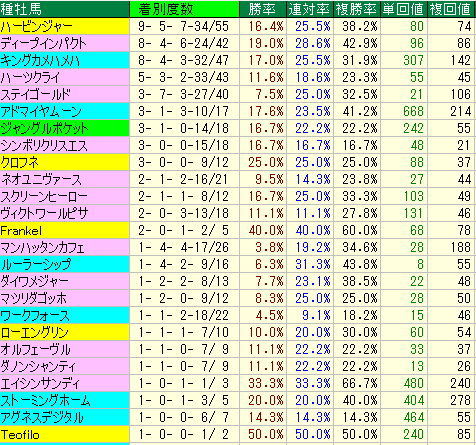Image resolution: width=476 pixels, height=445 pixels.
Task: Click the 複回値 column header
Action: pyautogui.click(x=450, y=9)
